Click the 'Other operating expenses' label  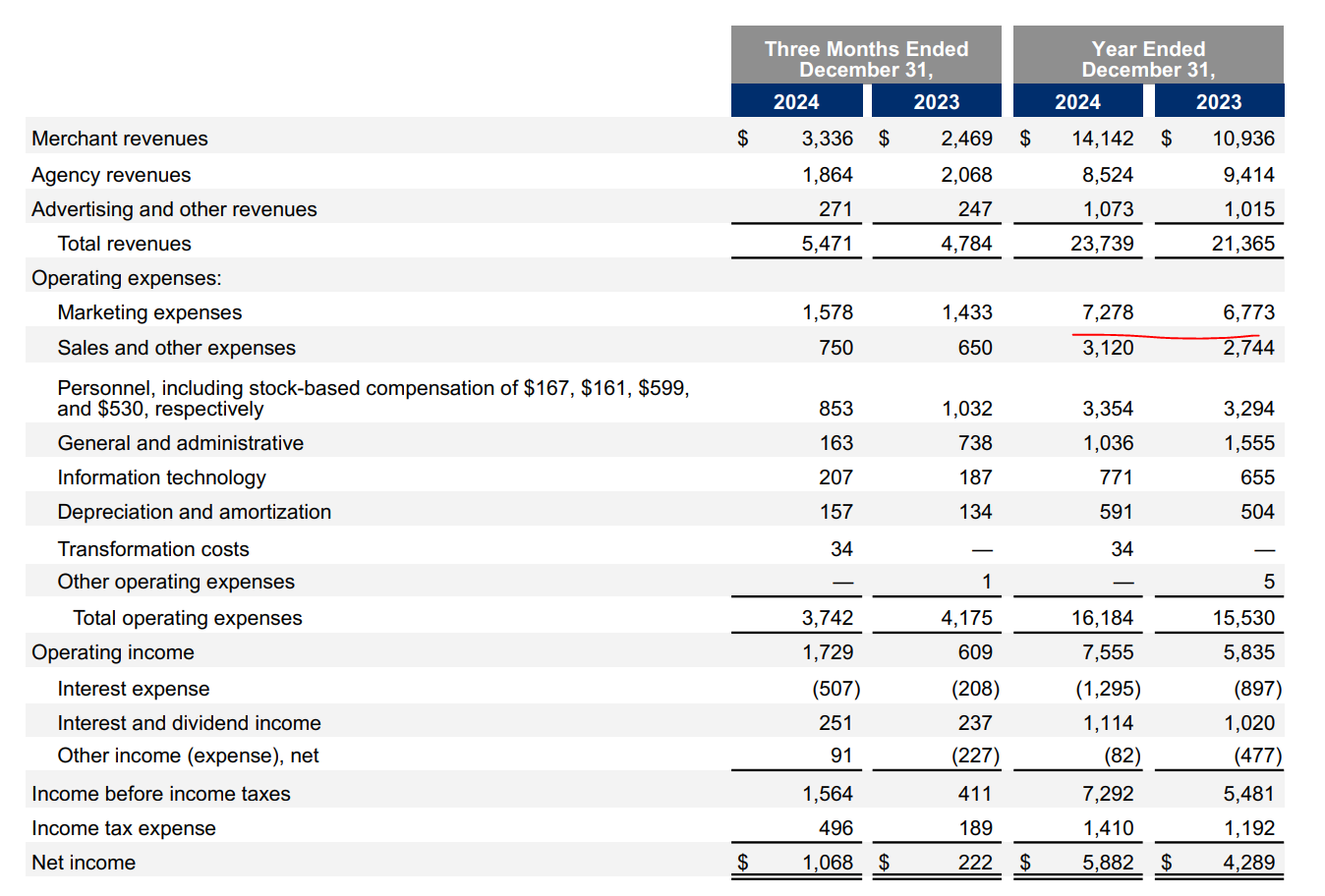tap(176, 582)
